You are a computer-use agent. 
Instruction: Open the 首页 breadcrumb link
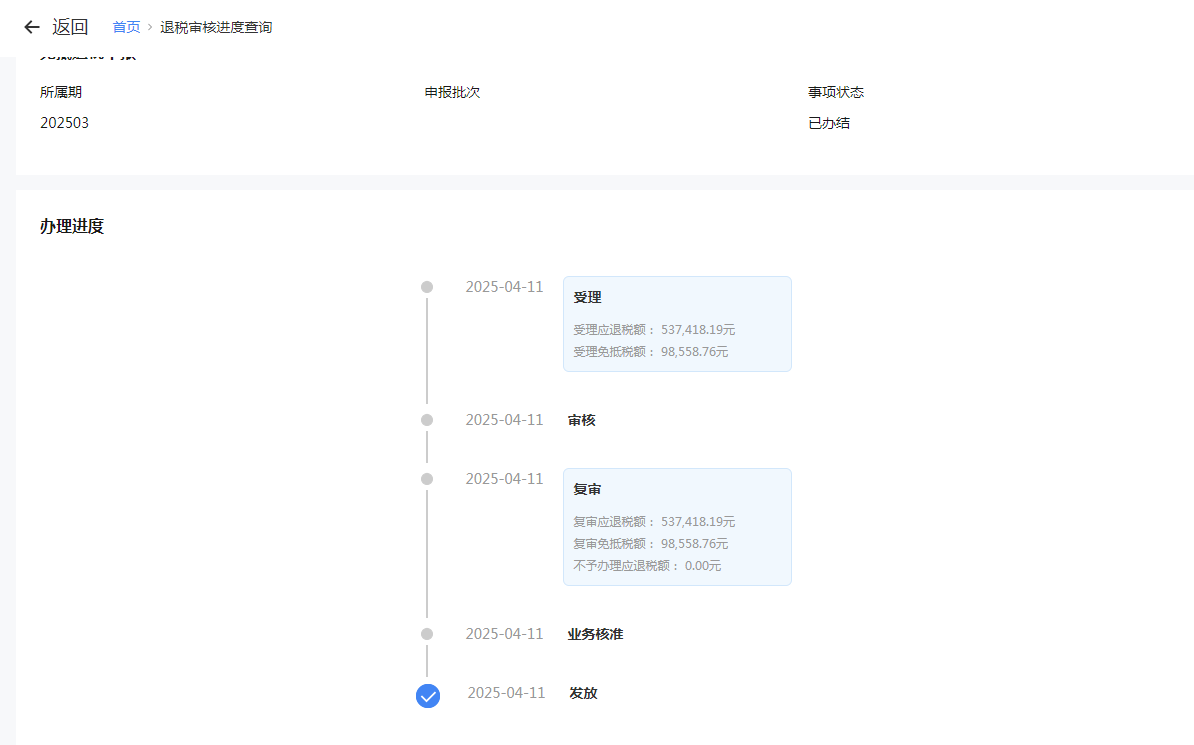(x=126, y=27)
